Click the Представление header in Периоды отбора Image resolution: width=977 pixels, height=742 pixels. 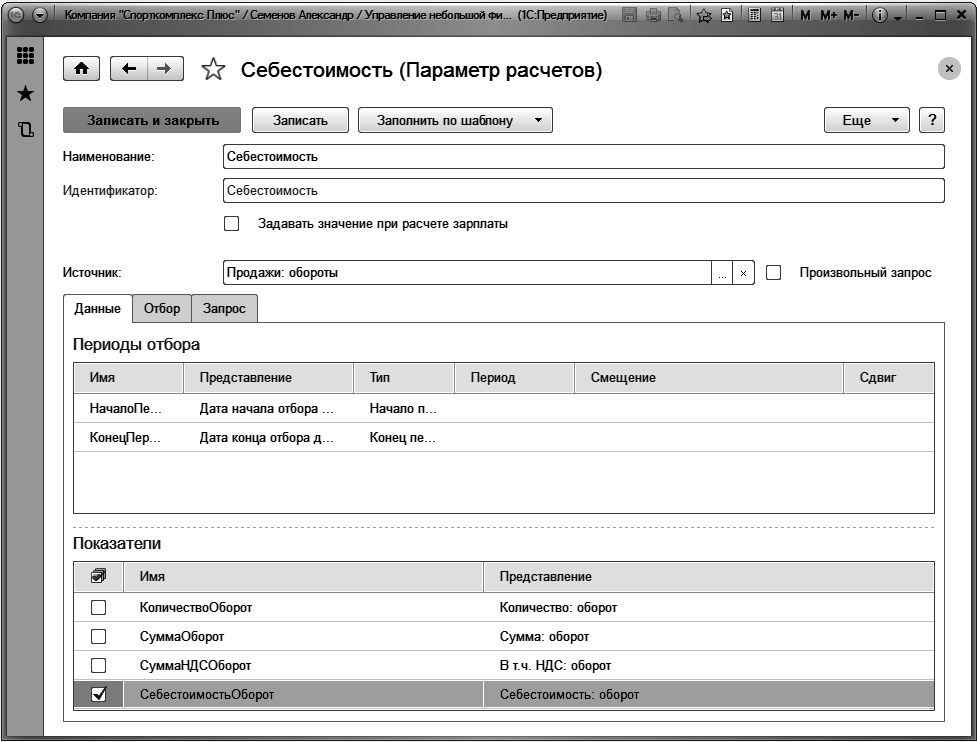pos(268,378)
